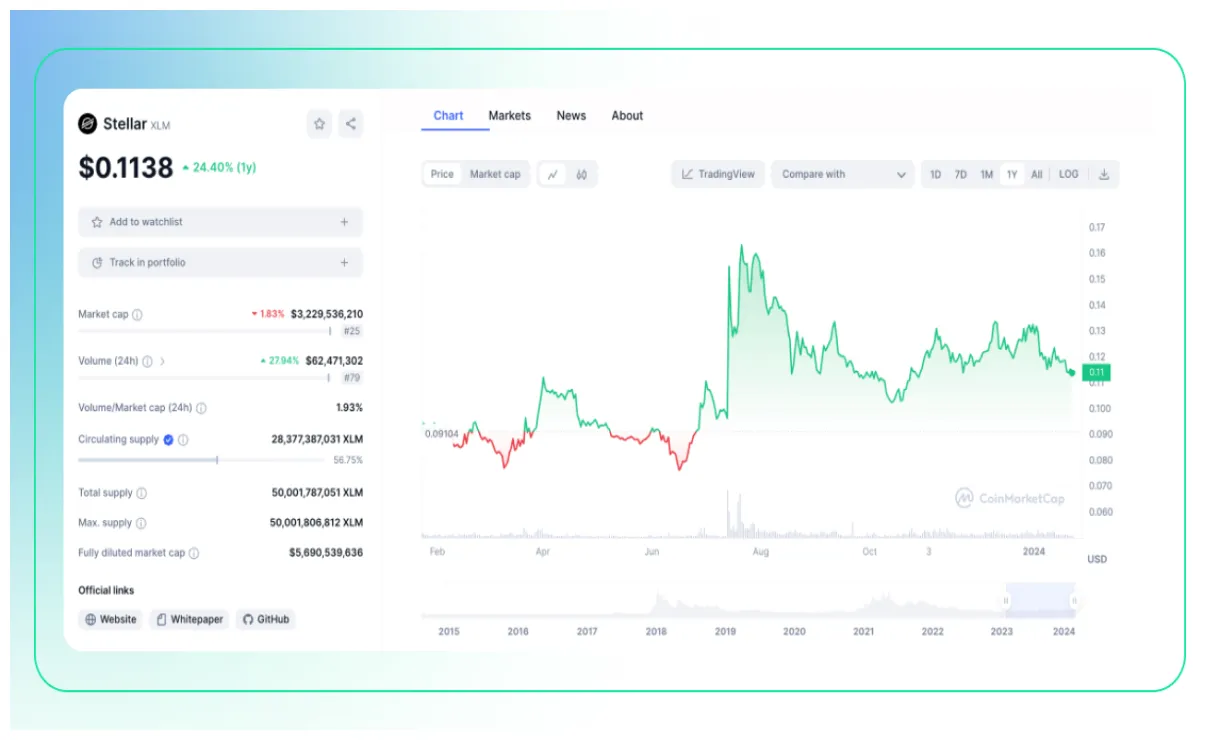1220x740 pixels.
Task: Select the 1D timeframe
Action: point(937,173)
